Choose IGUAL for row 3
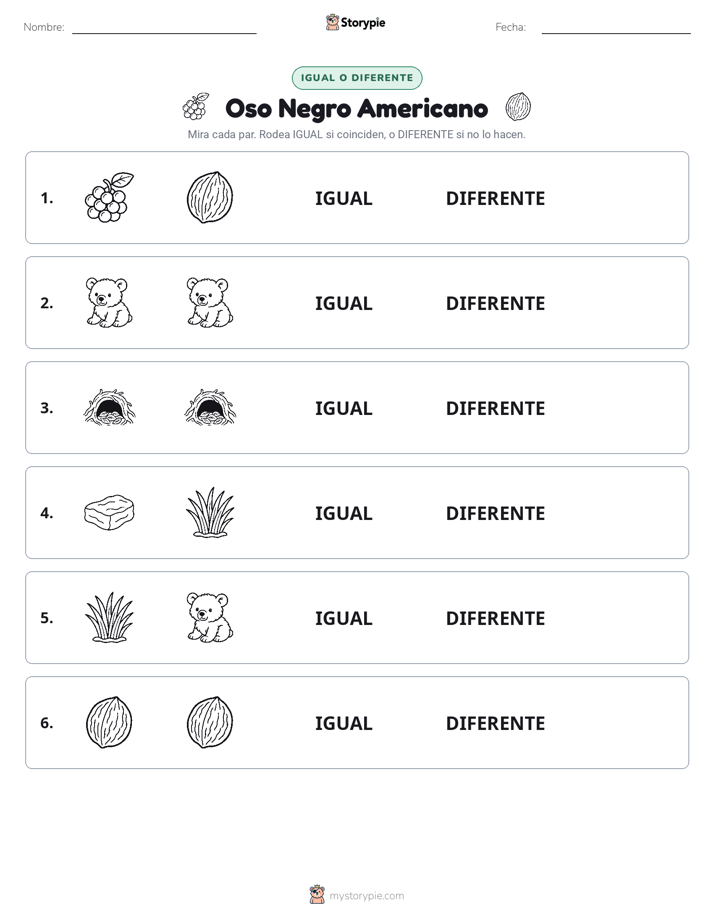Image resolution: width=714 pixels, height=924 pixels. [343, 408]
